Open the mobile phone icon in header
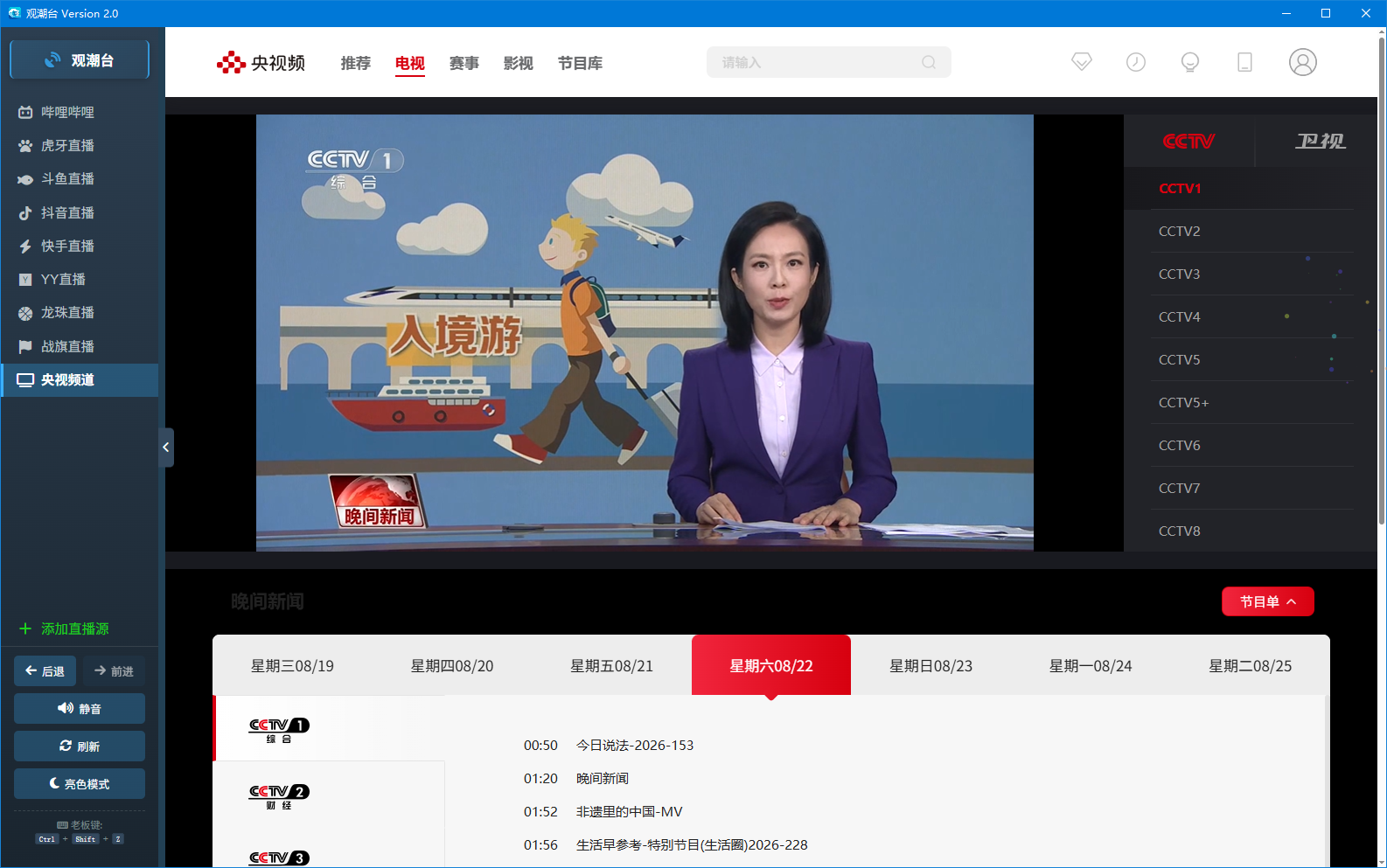 click(1244, 62)
